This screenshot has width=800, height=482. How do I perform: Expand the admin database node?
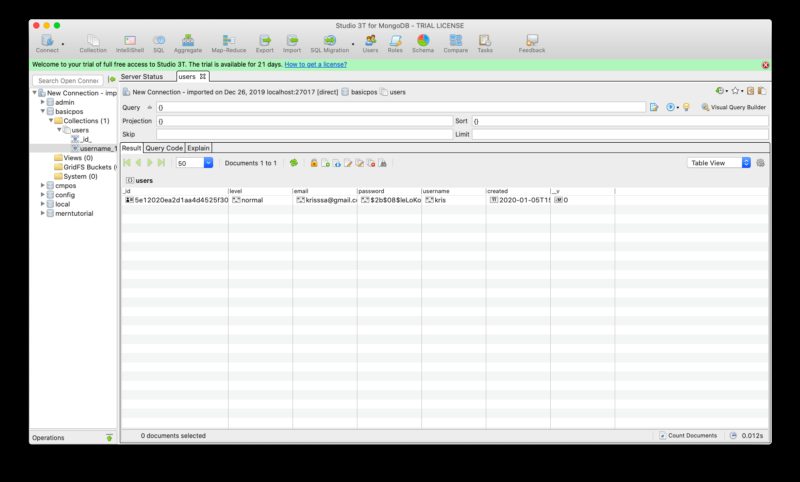click(43, 102)
